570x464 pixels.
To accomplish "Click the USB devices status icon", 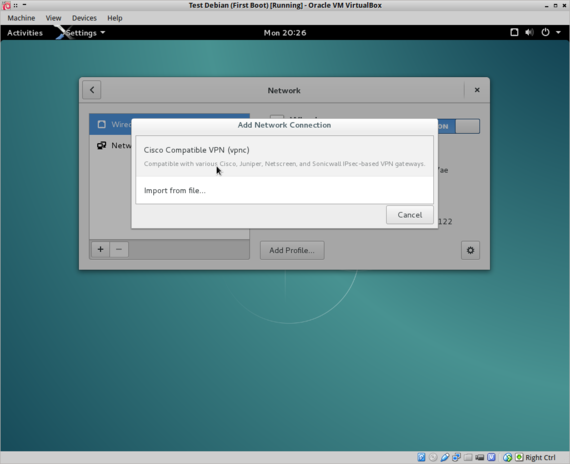I will 445,457.
